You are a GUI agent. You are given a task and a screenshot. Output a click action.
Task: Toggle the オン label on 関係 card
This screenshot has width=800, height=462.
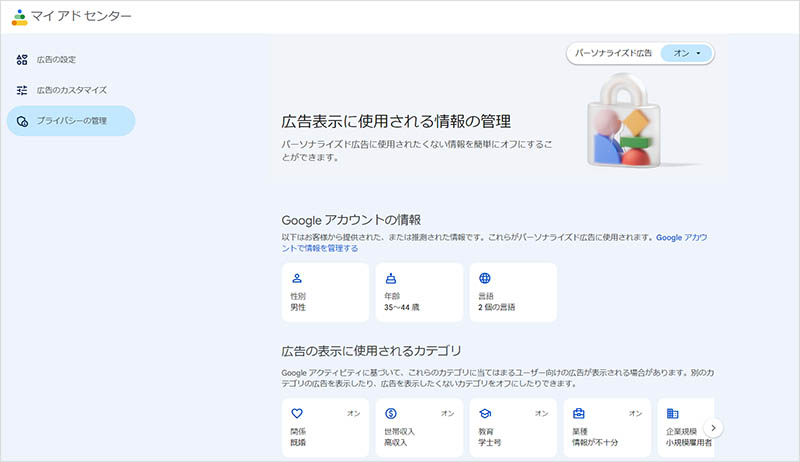click(x=353, y=413)
